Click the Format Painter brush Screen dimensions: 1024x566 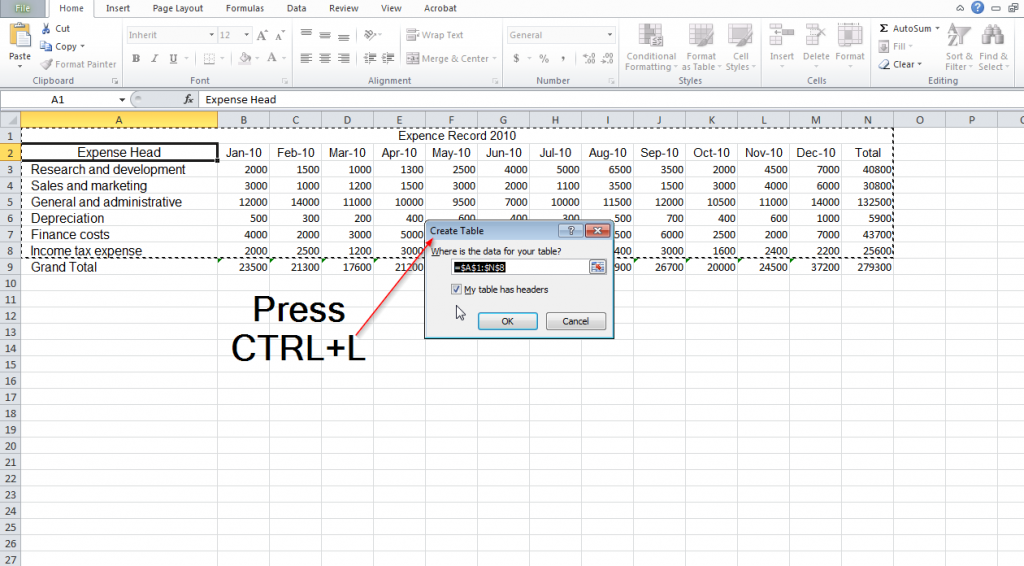[x=47, y=64]
